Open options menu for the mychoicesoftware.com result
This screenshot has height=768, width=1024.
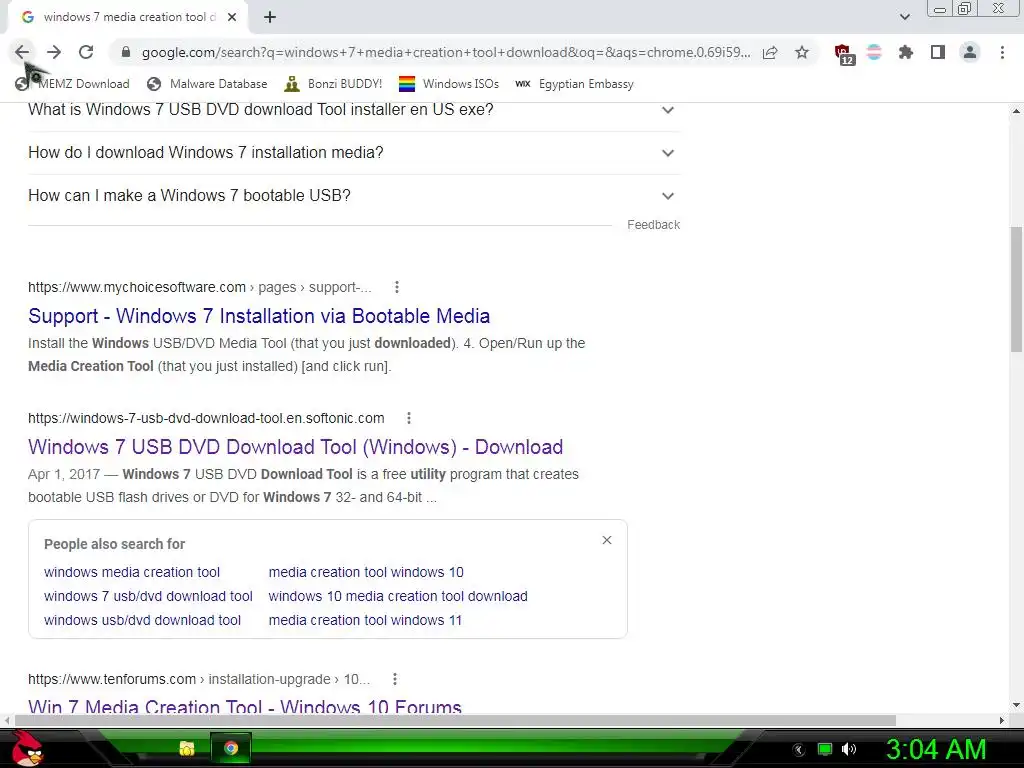tap(396, 287)
